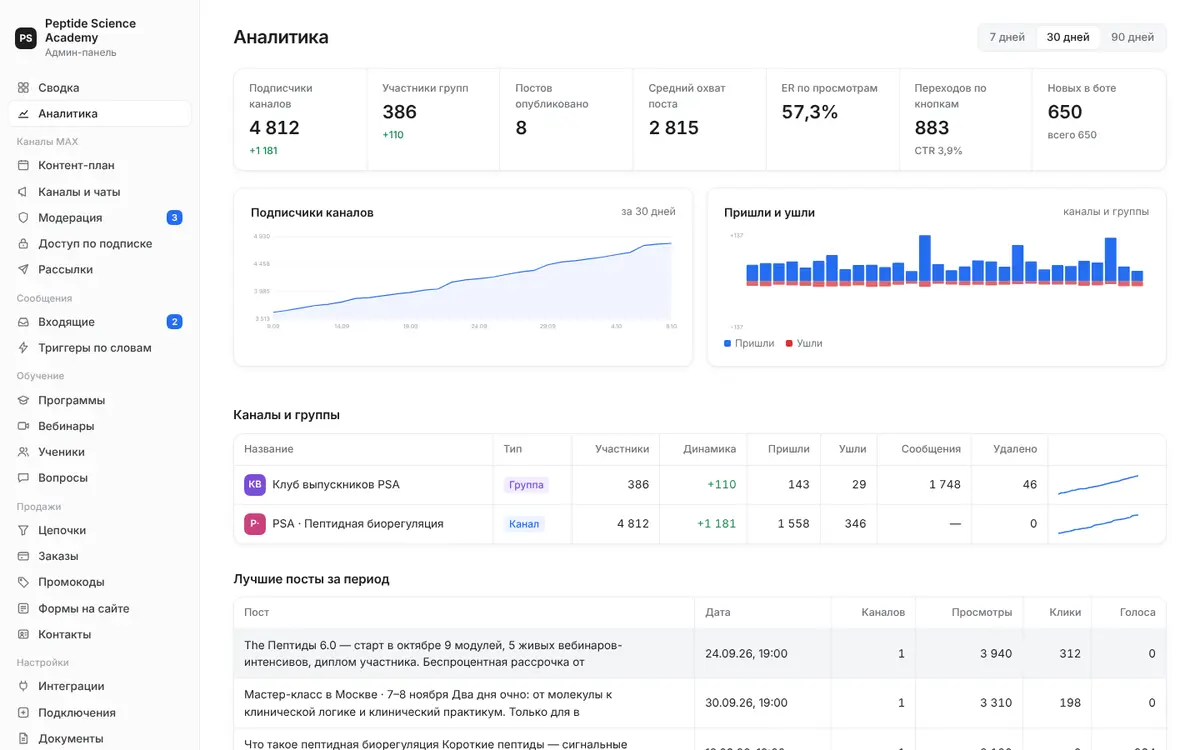1200x750 pixels.
Task: Select the 7 дней period option
Action: click(x=1007, y=37)
